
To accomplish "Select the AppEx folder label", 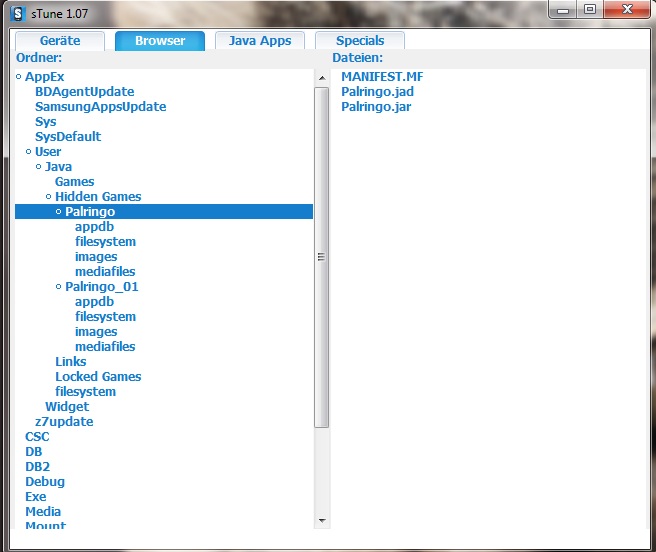I will click(x=45, y=77).
